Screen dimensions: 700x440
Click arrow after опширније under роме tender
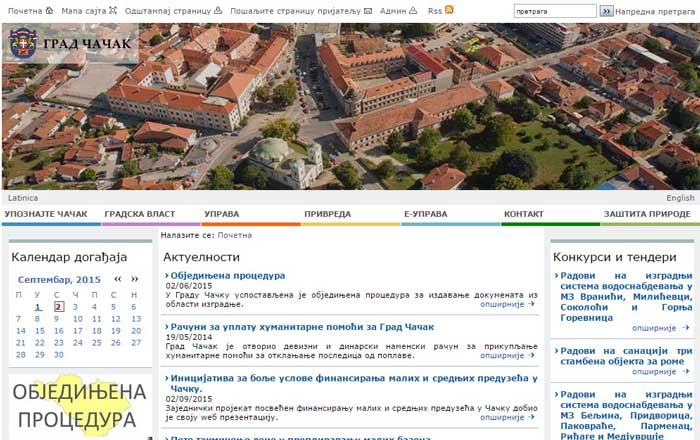[x=686, y=371]
